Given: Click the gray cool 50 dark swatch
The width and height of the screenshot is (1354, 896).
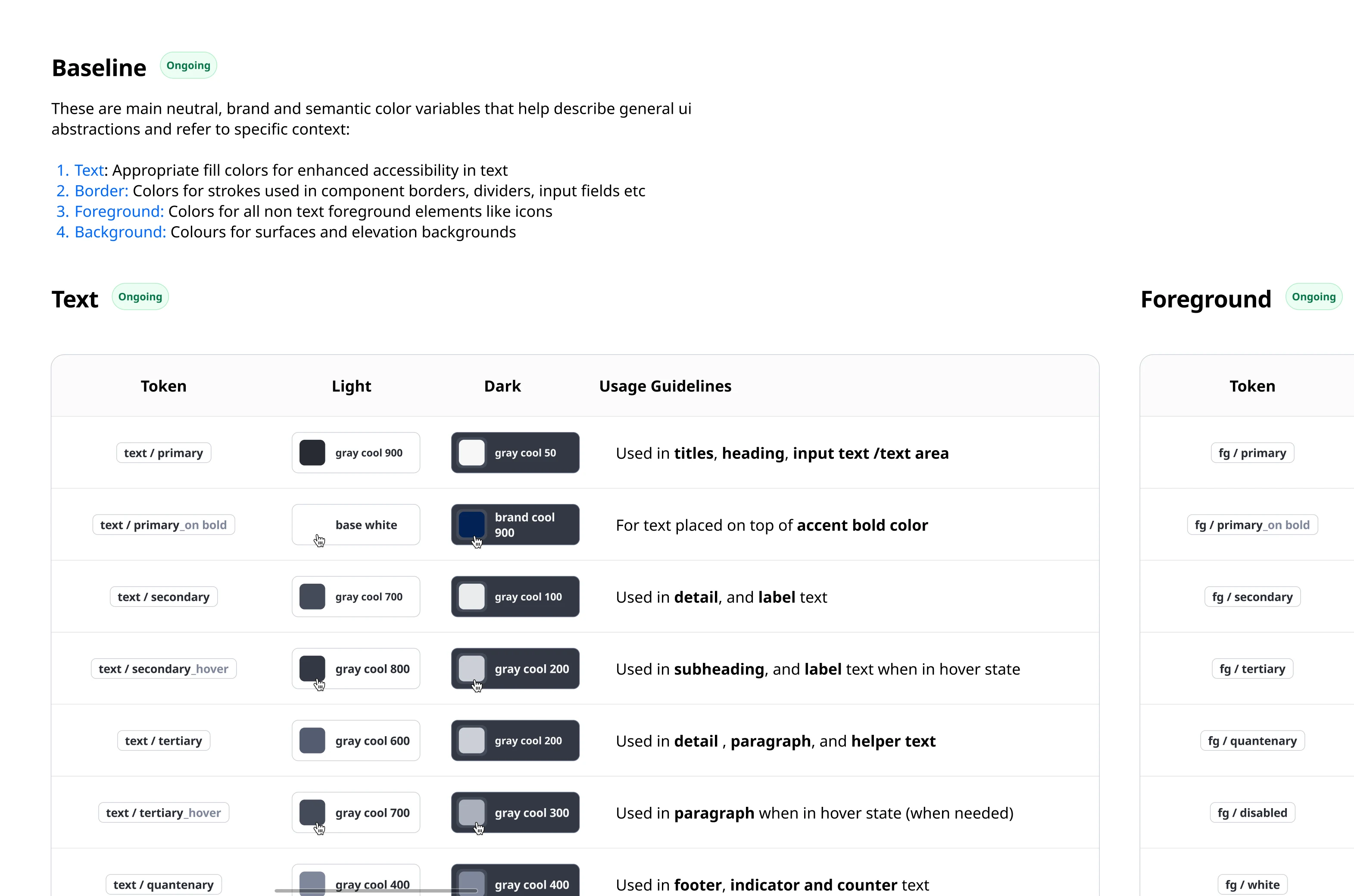Looking at the screenshot, I should [x=471, y=453].
